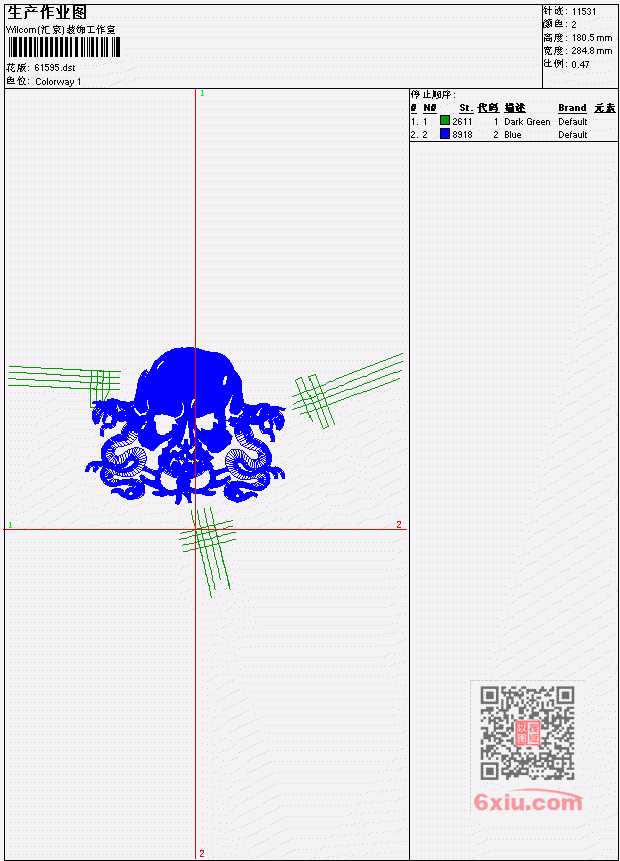Select the Dark Green description text

click(x=527, y=121)
